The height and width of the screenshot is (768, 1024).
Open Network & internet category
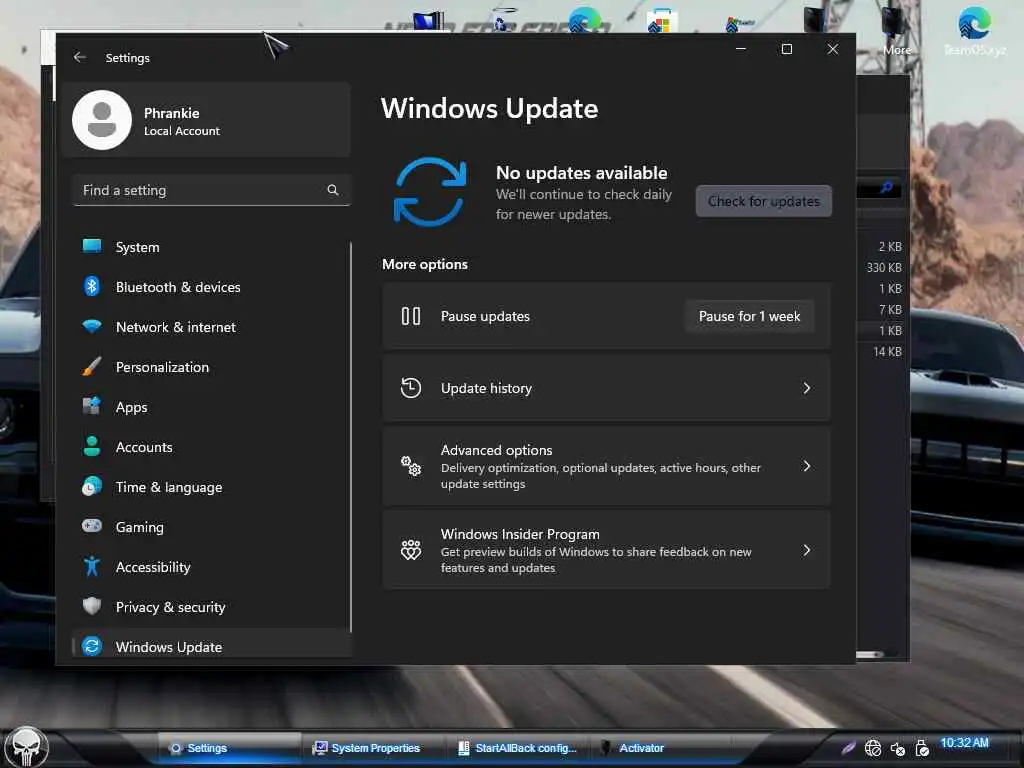point(212,327)
